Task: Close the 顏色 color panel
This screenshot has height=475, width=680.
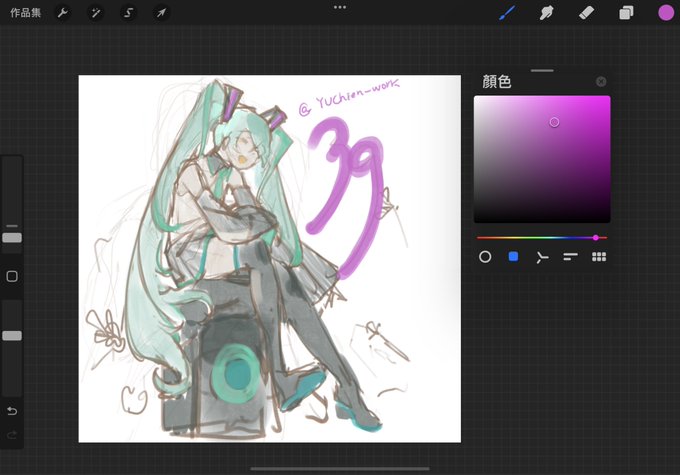Action: point(601,82)
